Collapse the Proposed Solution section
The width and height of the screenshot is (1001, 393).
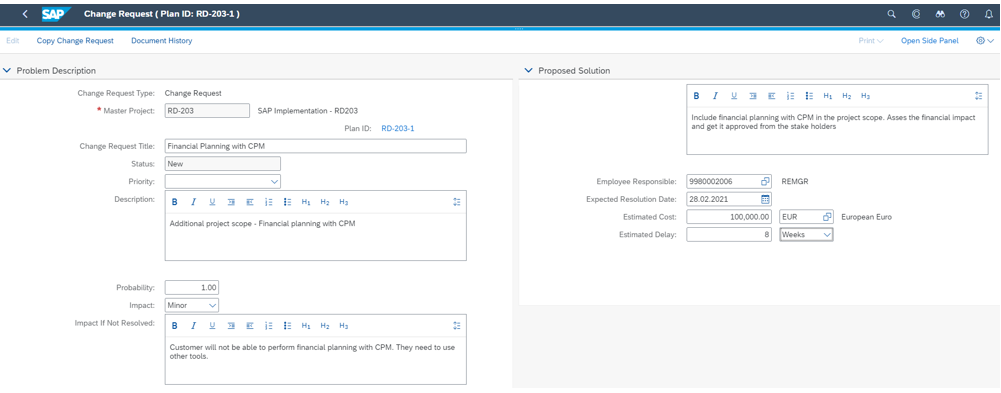tap(528, 71)
